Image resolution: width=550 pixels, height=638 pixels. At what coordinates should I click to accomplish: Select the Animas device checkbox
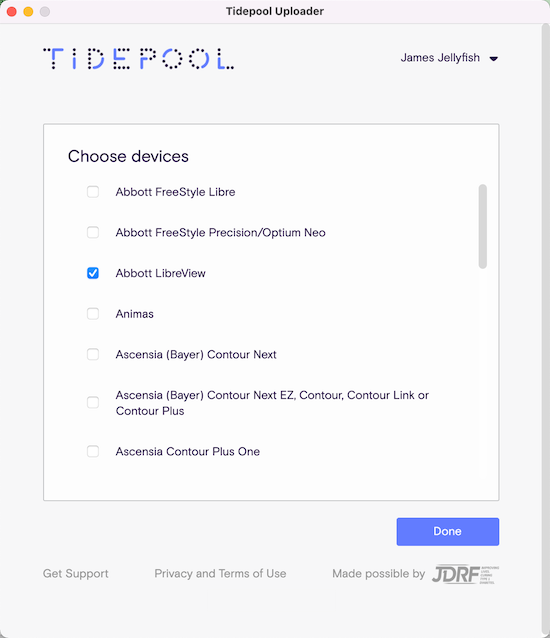(93, 314)
